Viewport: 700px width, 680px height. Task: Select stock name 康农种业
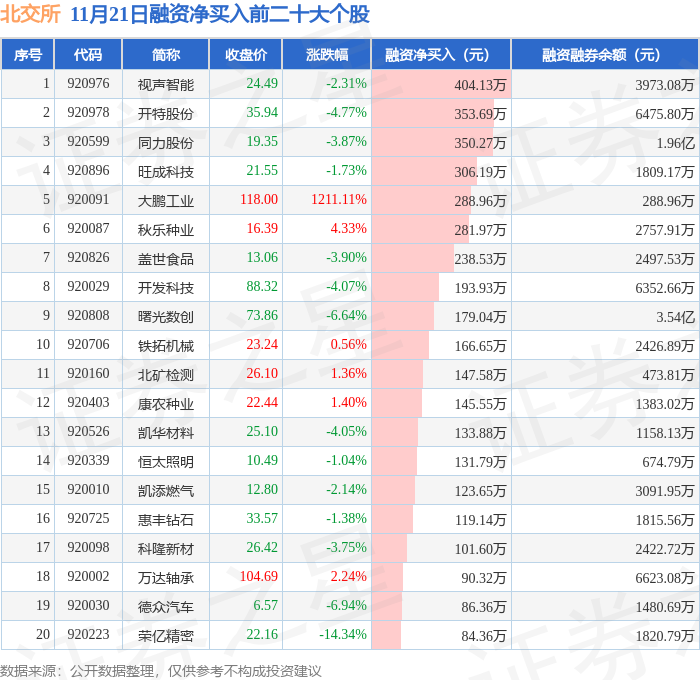point(166,404)
